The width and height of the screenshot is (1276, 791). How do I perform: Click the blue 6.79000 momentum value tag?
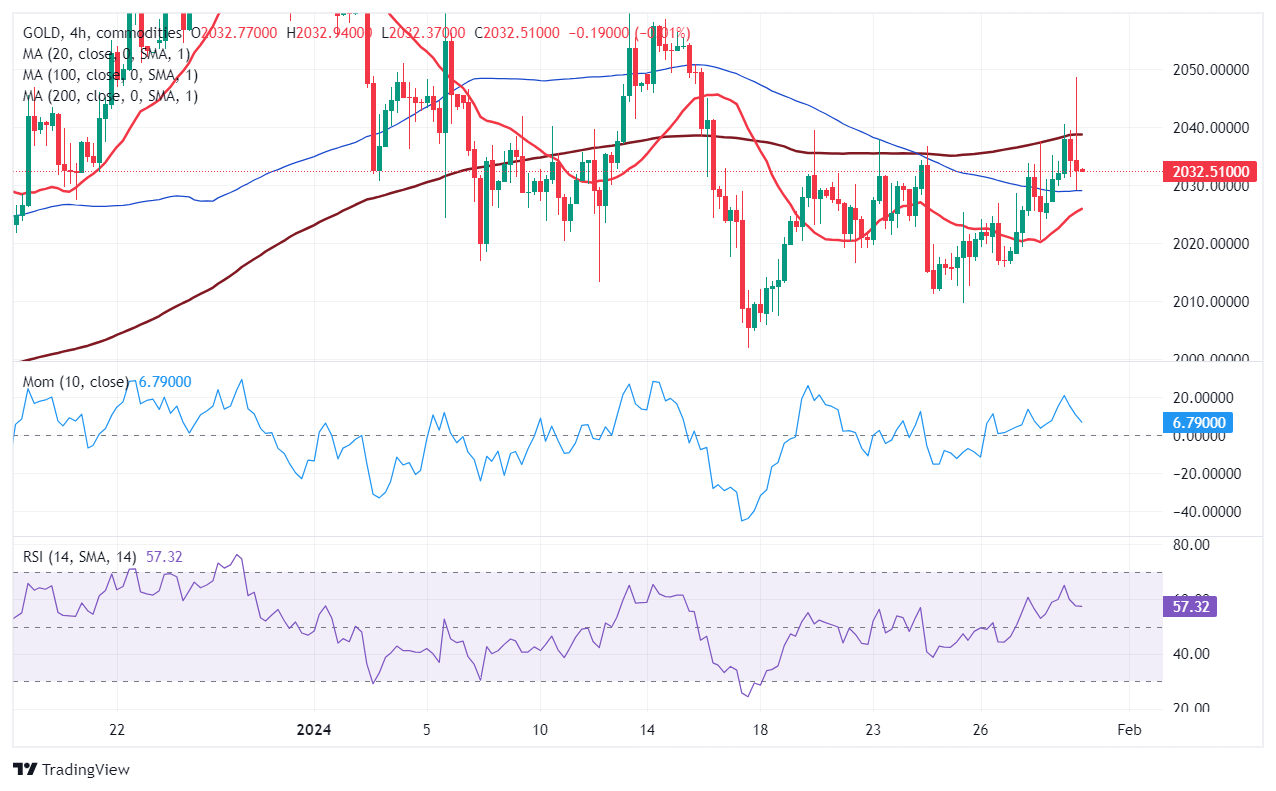tap(1200, 423)
